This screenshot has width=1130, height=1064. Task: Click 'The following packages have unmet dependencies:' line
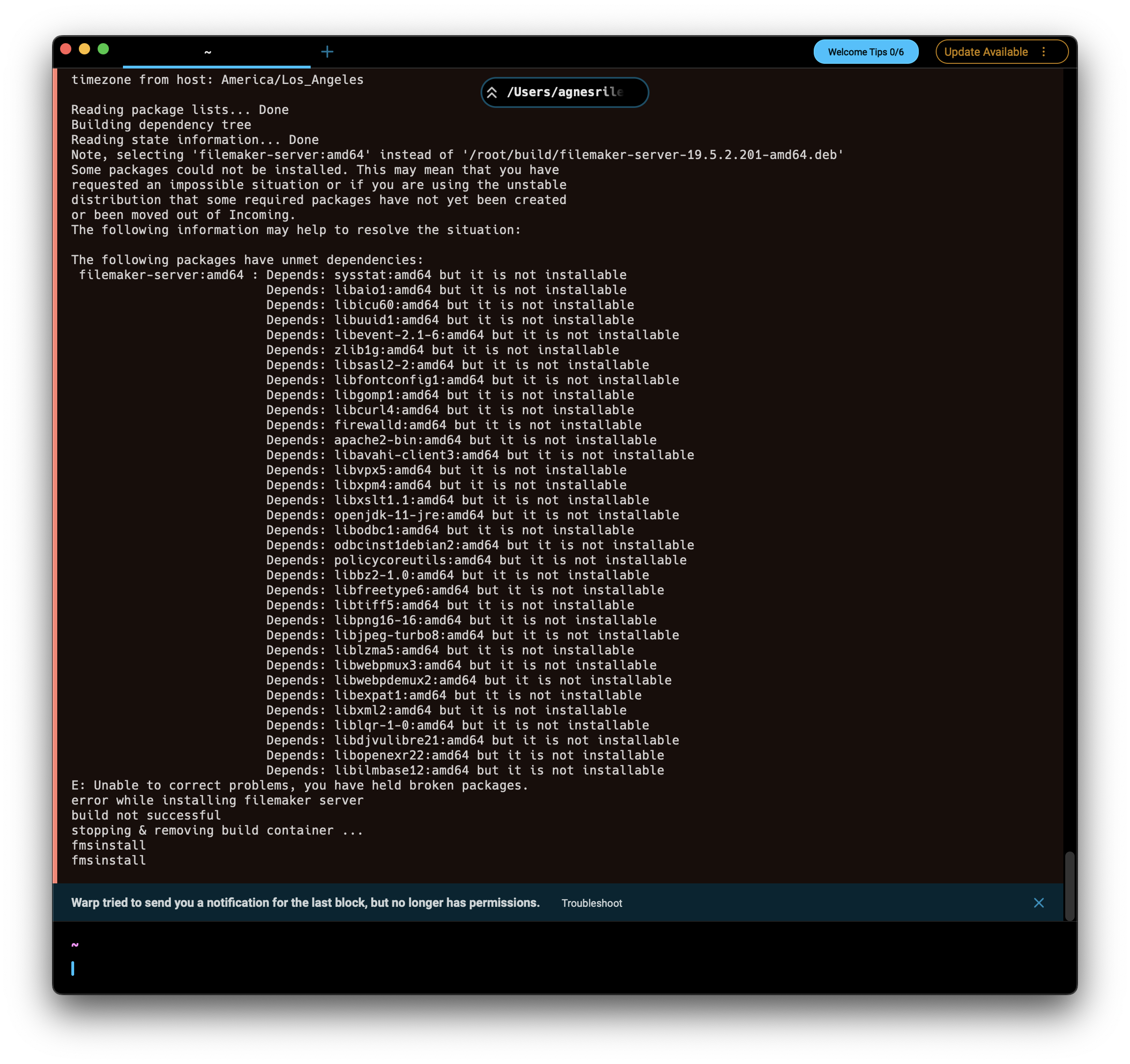pos(247,260)
